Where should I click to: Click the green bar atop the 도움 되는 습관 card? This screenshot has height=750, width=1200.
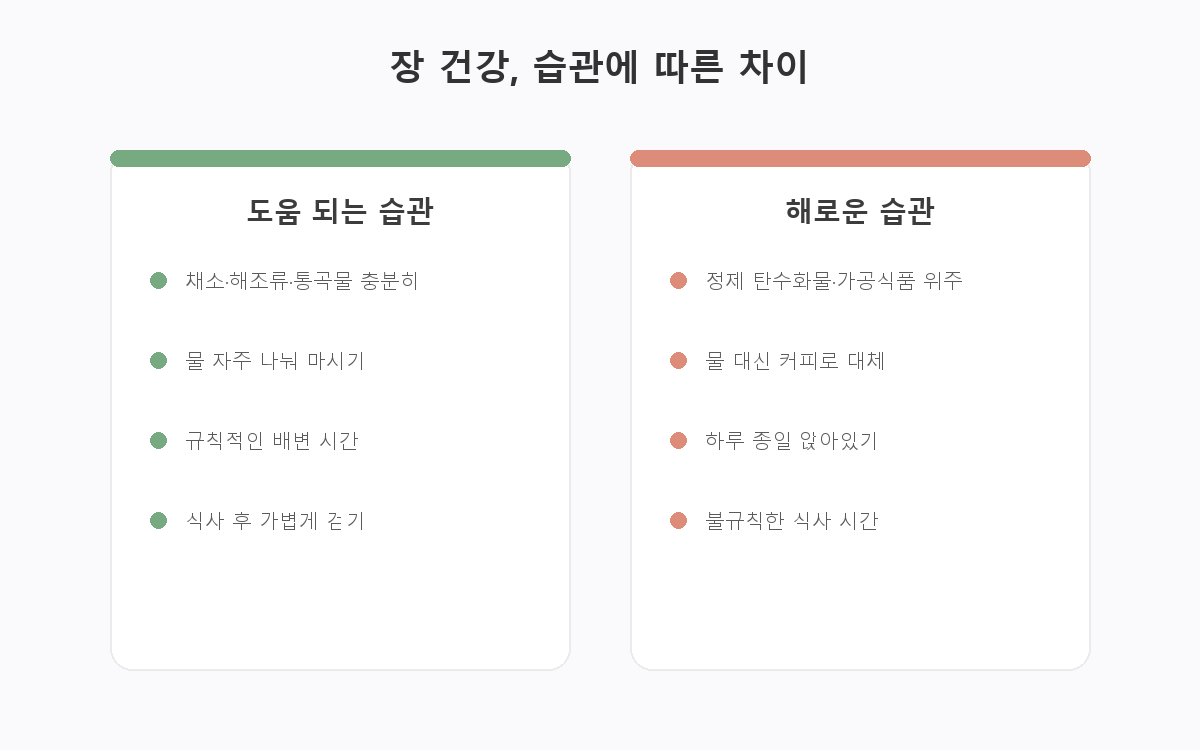point(340,158)
